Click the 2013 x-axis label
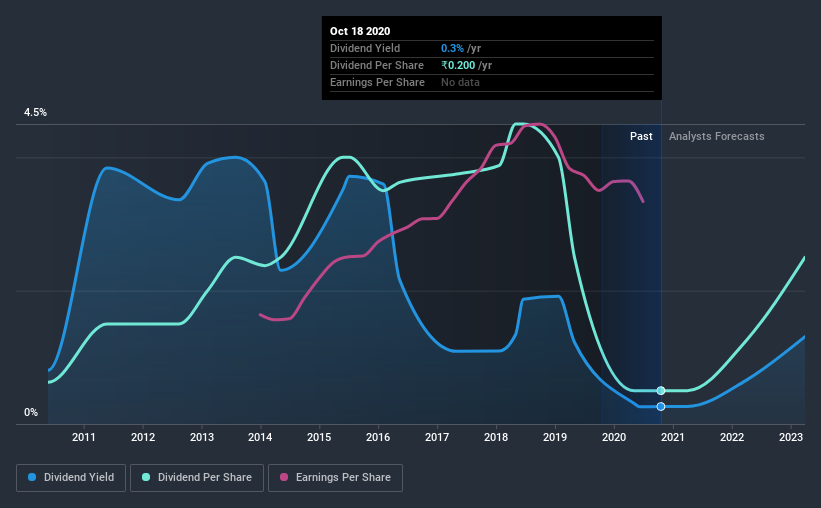821x508 pixels. click(x=202, y=437)
